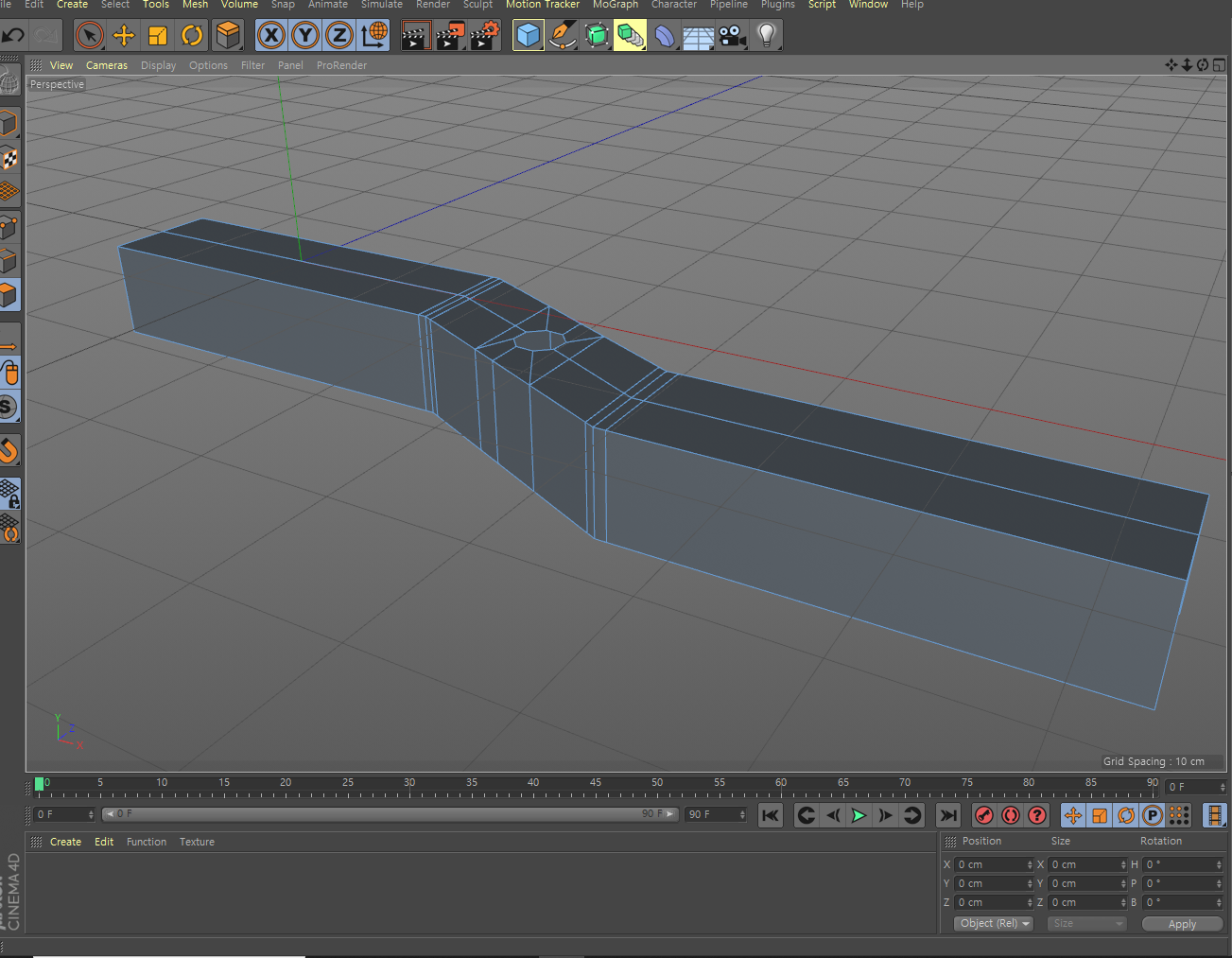
Task: Select the Live Selection tool
Action: [x=89, y=36]
